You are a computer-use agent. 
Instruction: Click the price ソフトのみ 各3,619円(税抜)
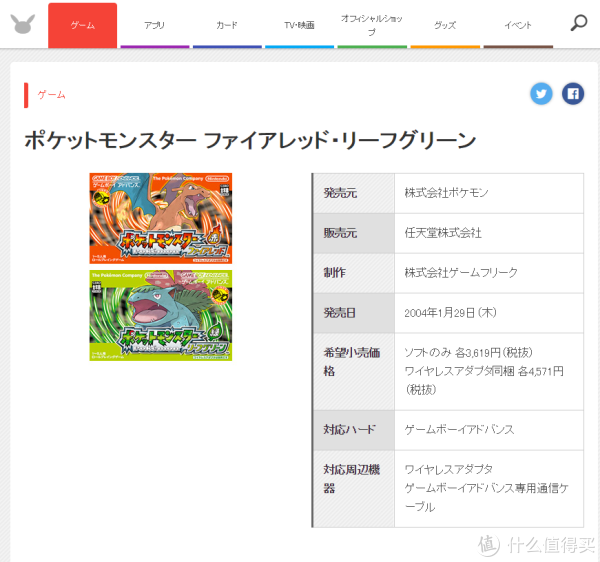468,352
